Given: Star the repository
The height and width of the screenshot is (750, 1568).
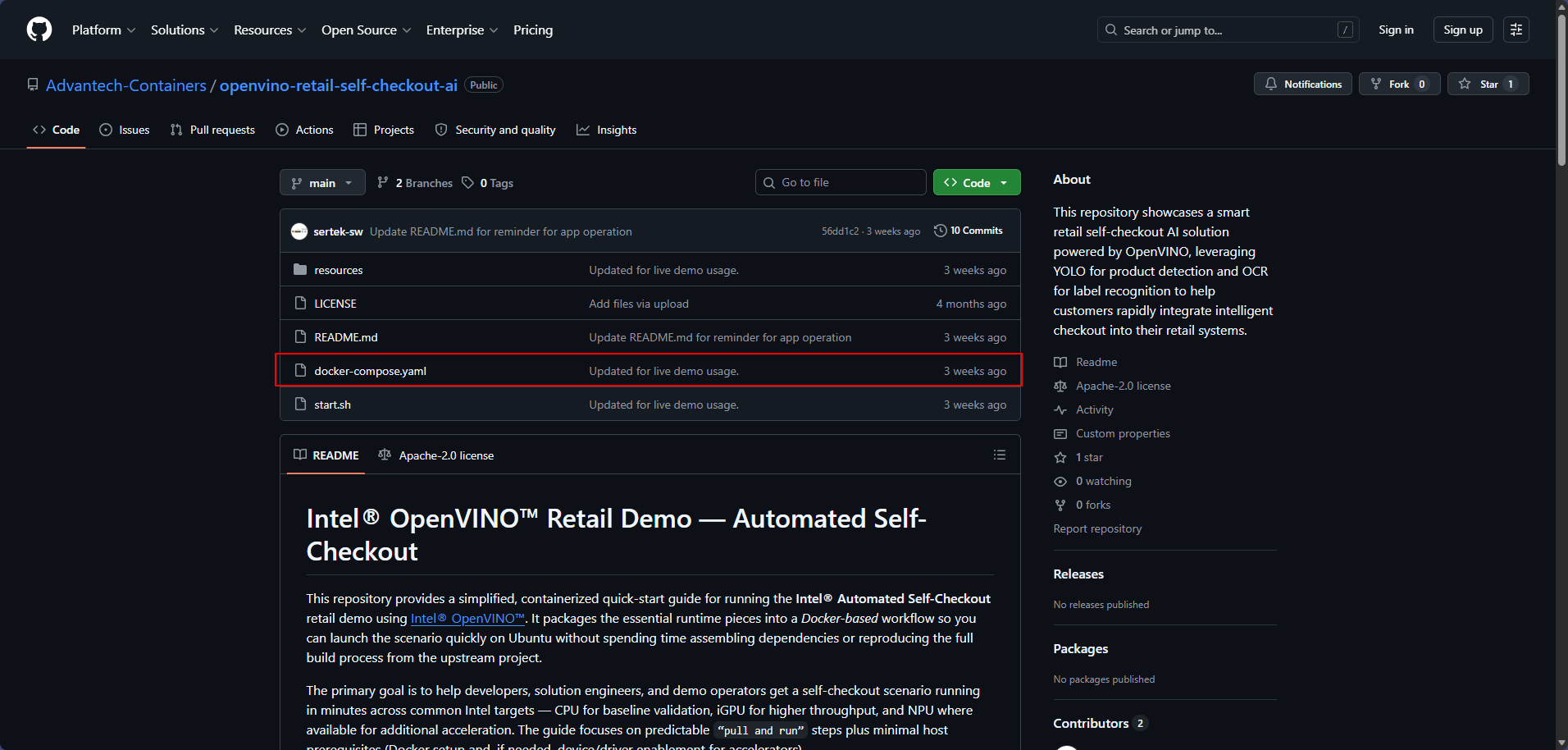Looking at the screenshot, I should tap(1488, 84).
